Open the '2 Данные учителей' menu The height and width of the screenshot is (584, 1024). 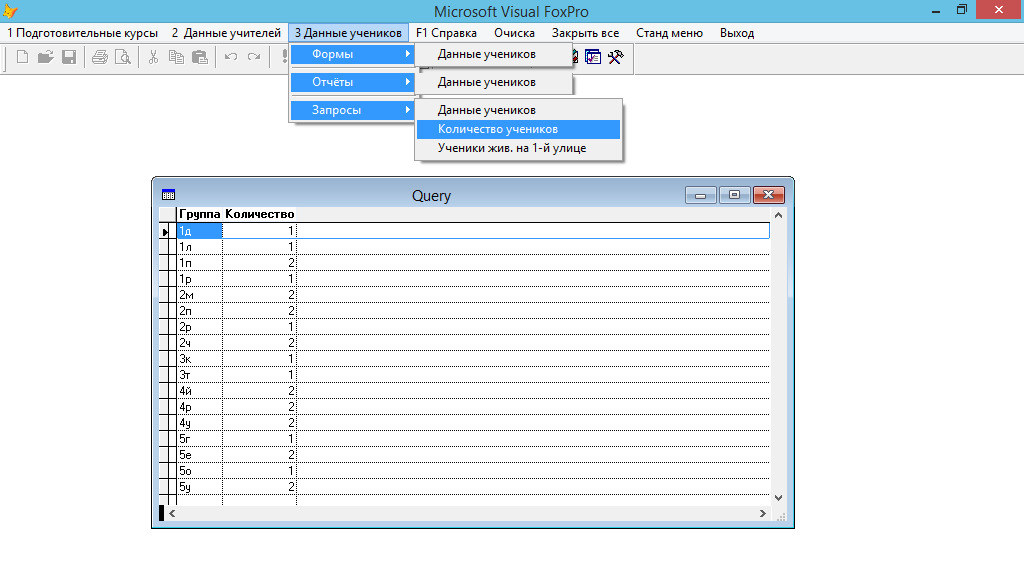(226, 33)
